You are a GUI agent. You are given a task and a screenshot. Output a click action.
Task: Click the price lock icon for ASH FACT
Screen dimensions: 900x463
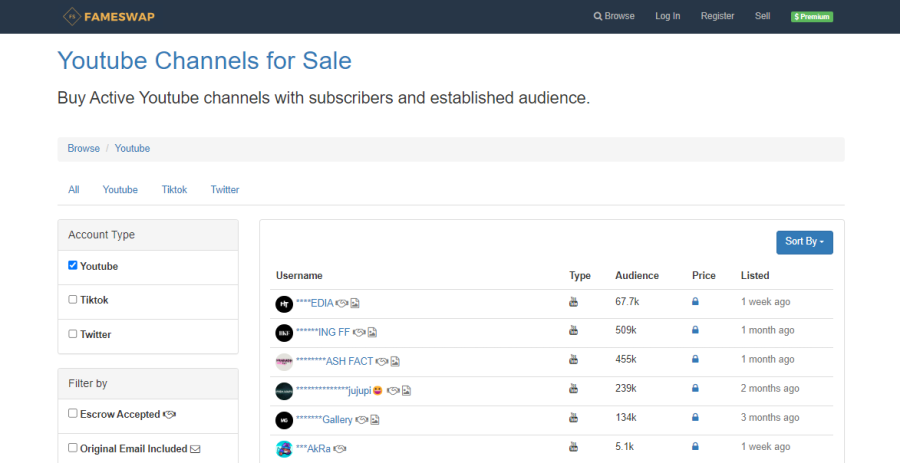tap(695, 359)
